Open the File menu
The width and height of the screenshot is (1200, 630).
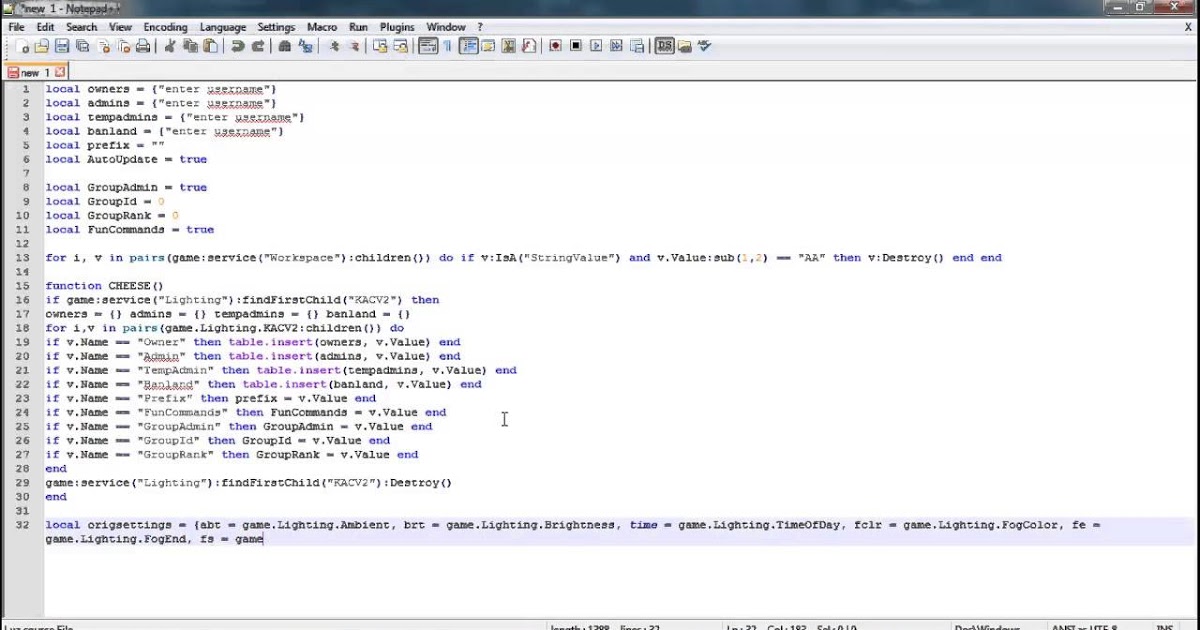tap(17, 27)
